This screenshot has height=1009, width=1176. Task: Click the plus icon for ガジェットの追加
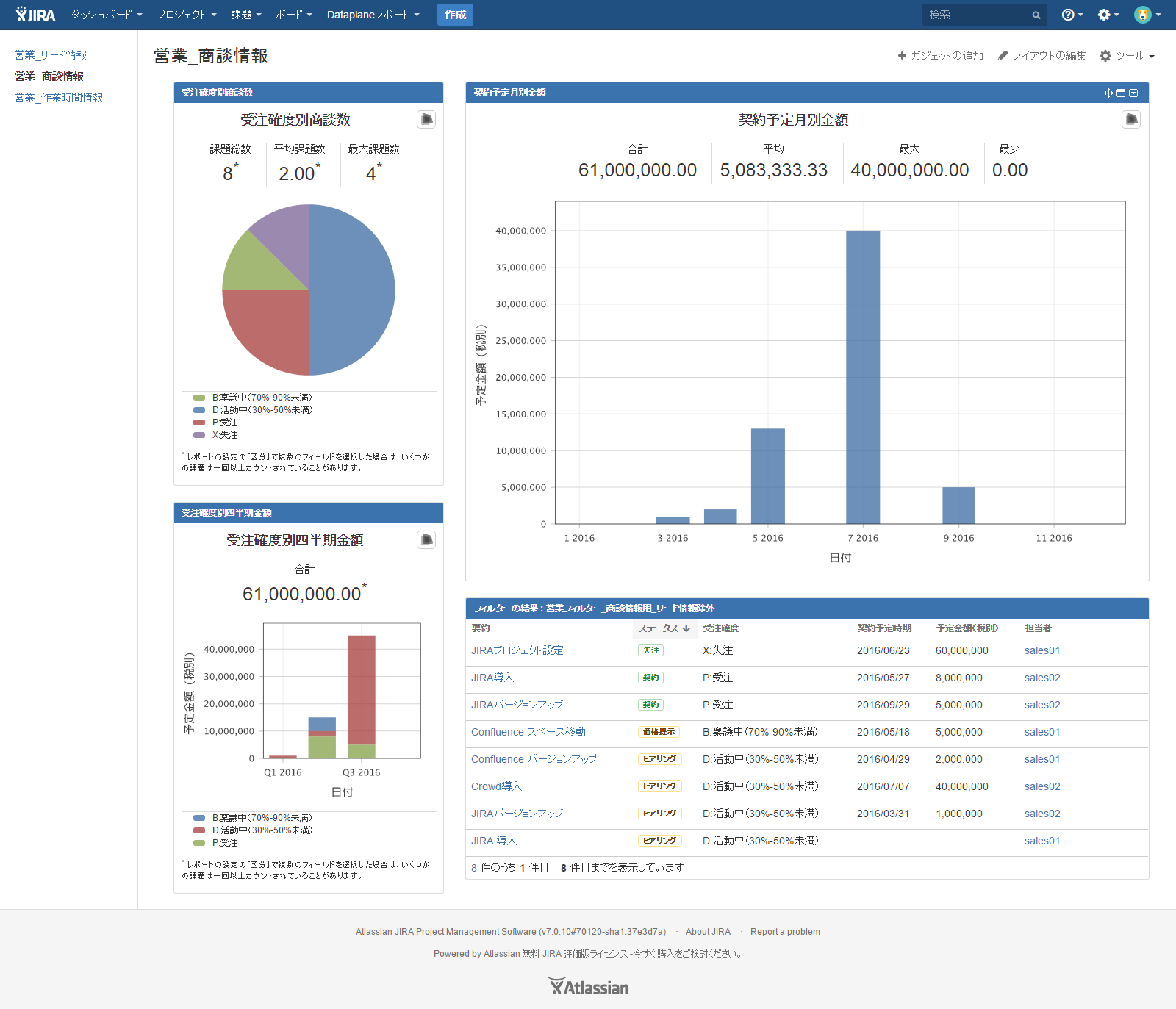click(x=902, y=56)
